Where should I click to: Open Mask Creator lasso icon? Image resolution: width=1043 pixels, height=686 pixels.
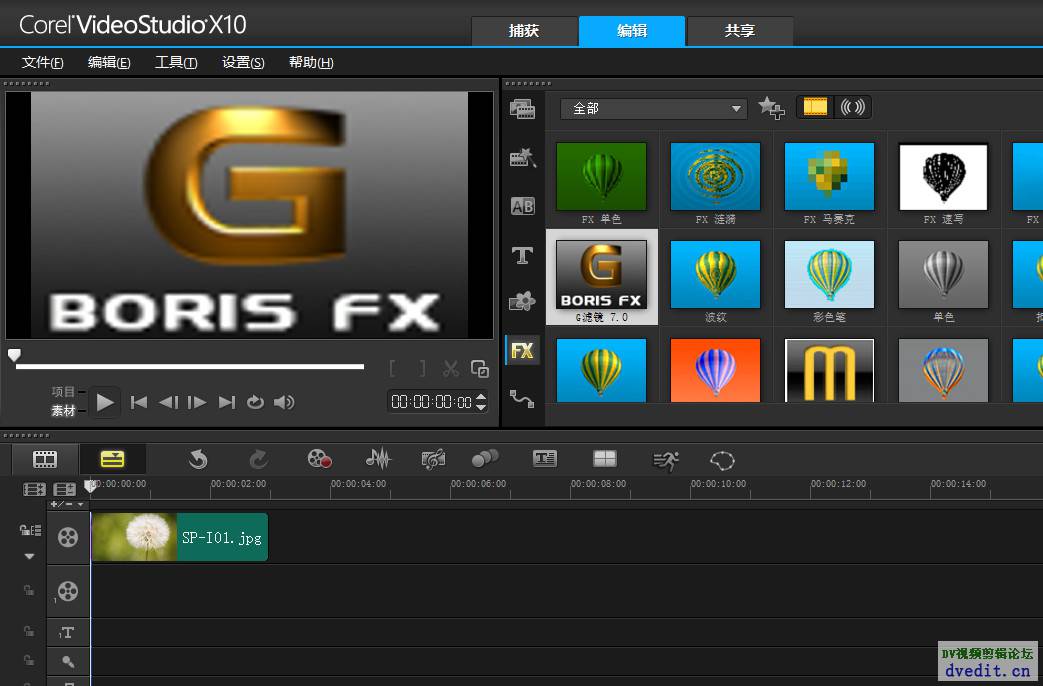tap(722, 460)
